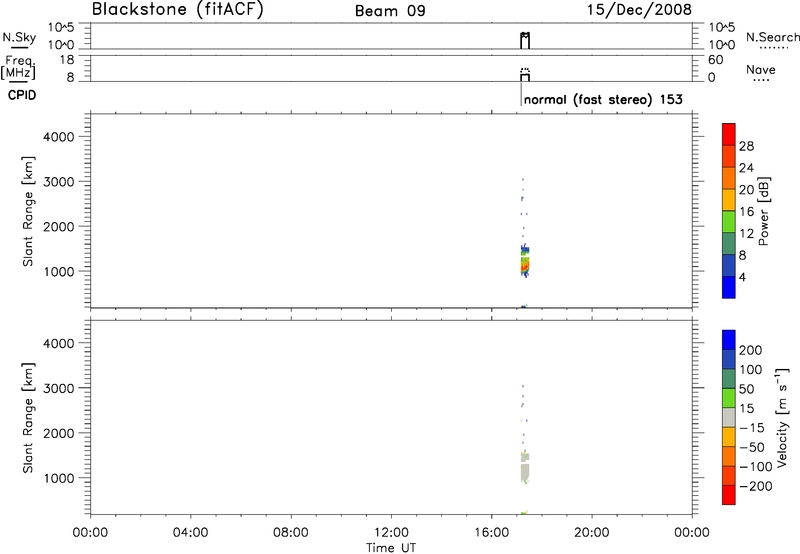Click the 'Blackstone (fitACF)' title text
Viewport: 800px width, 554px height.
178,9
